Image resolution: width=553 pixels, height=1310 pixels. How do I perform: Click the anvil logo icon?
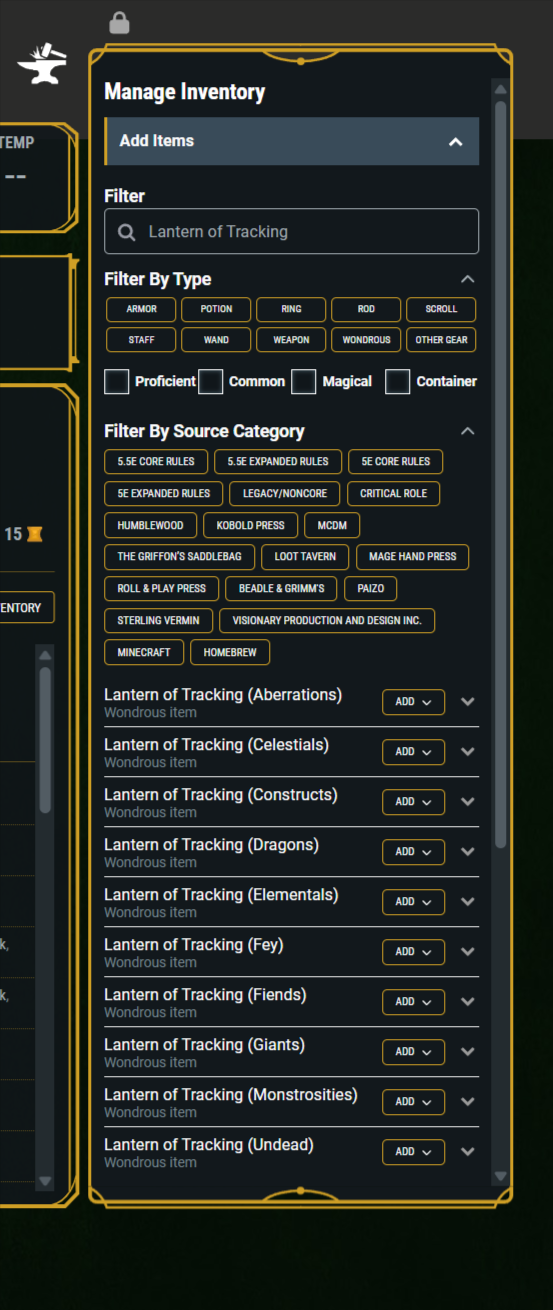42,64
